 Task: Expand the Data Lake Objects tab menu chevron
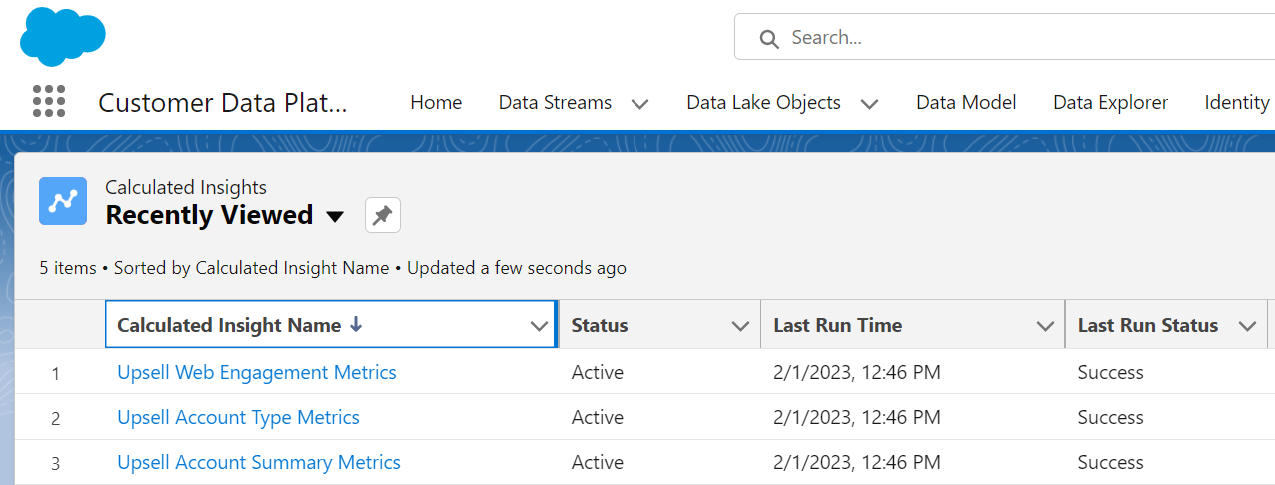[869, 103]
